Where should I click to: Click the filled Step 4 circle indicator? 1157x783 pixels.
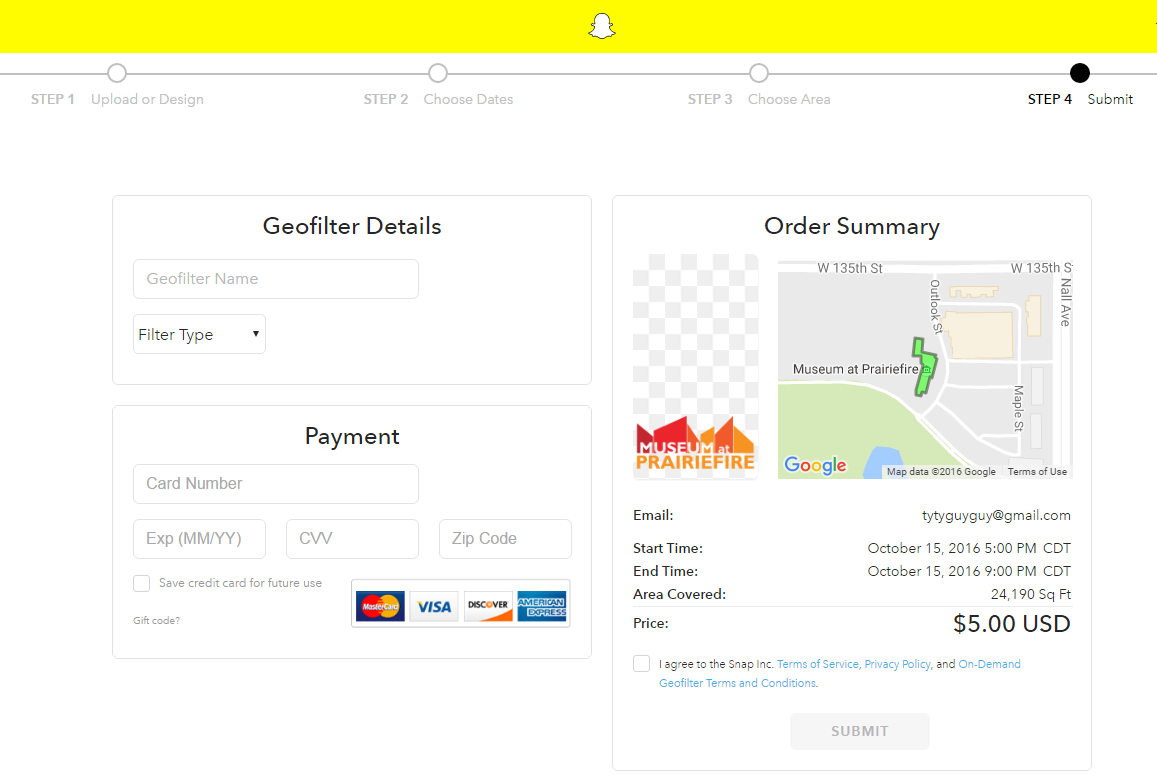coord(1079,72)
